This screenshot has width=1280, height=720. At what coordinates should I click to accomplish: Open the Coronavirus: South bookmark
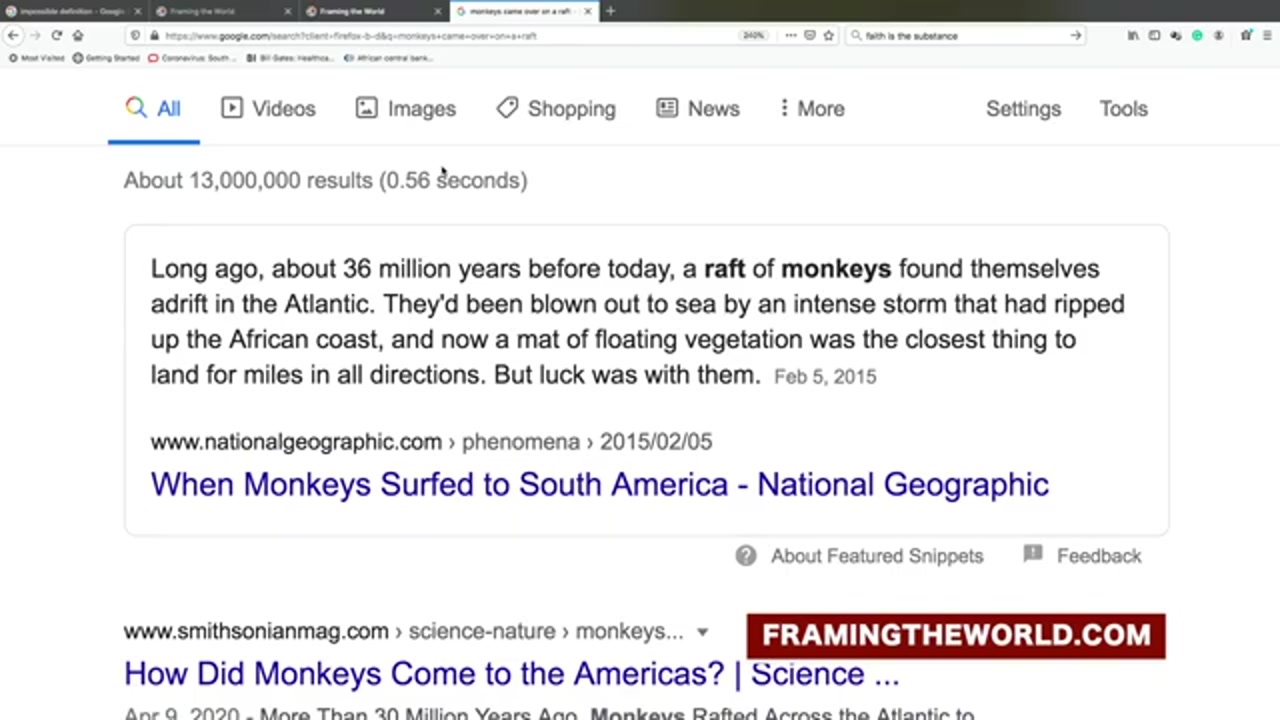click(x=192, y=58)
